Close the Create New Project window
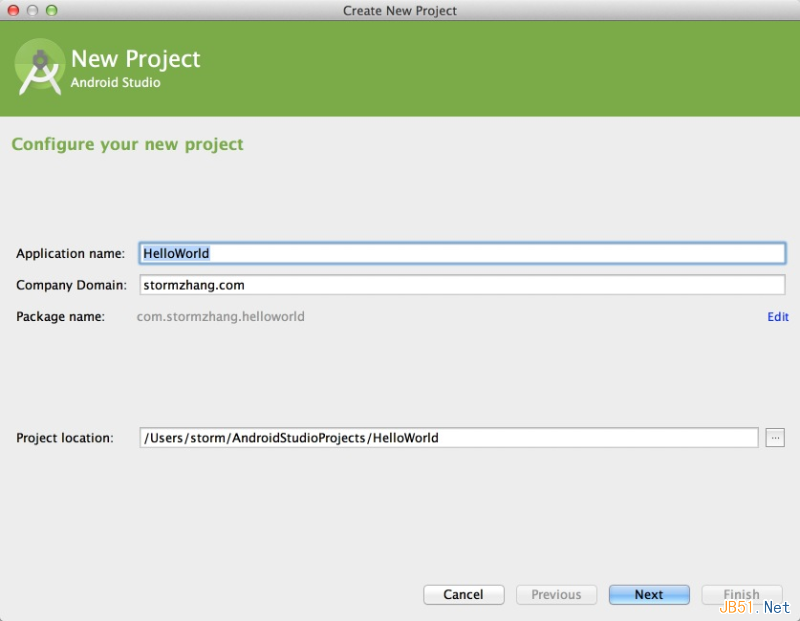Viewport: 800px width, 621px height. click(x=13, y=10)
